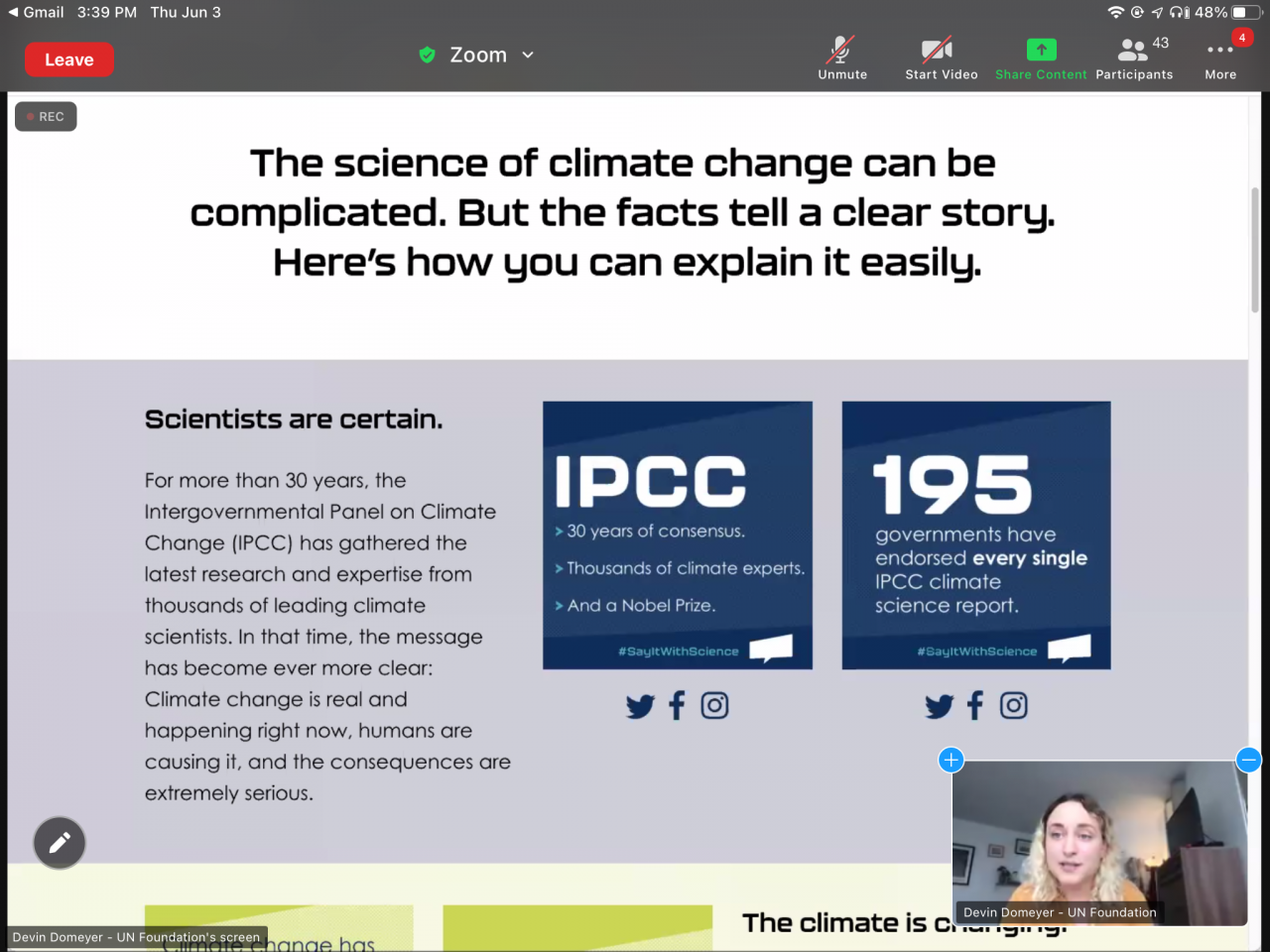Open the IPCC consensus image card
The height and width of the screenshot is (952, 1270).
[x=678, y=535]
